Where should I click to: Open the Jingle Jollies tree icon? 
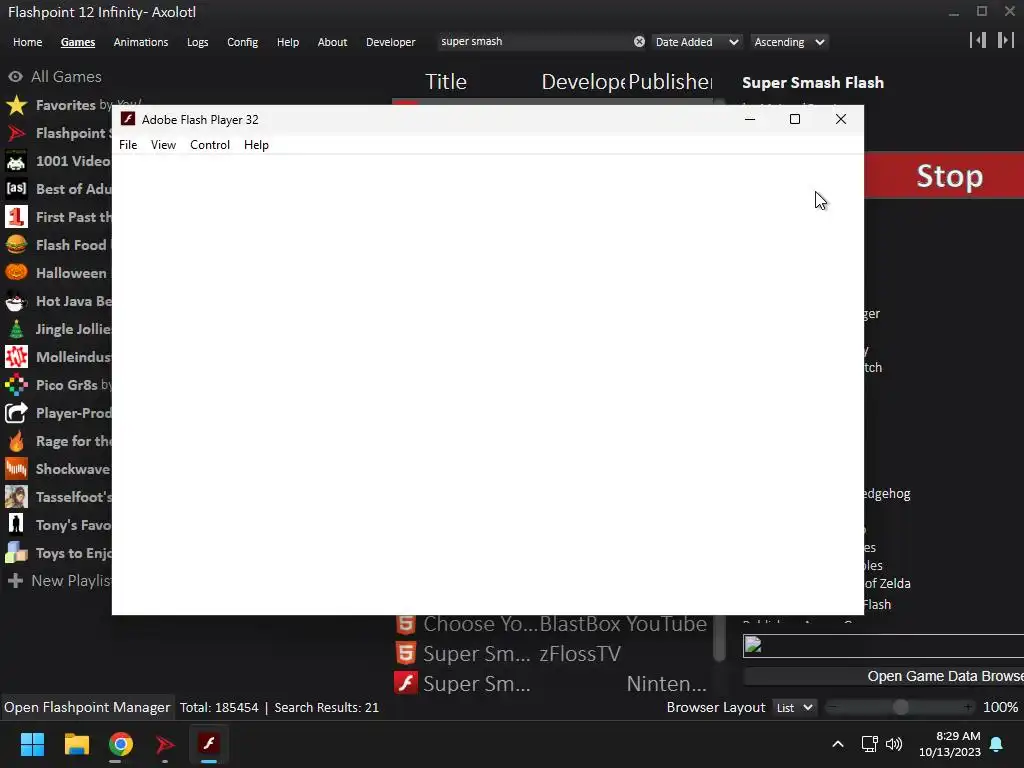point(16,329)
